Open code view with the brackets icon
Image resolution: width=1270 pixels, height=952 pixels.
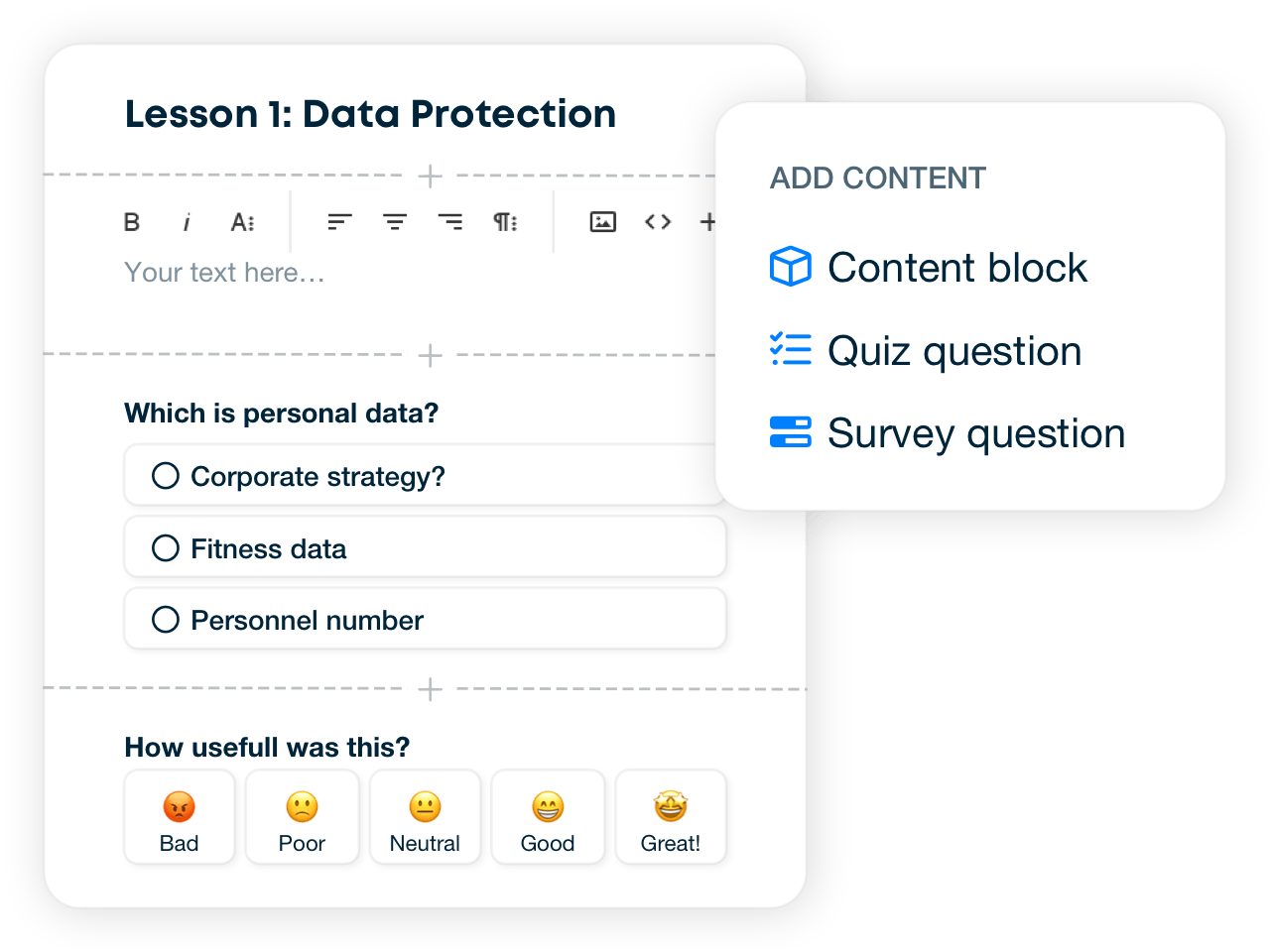click(658, 222)
